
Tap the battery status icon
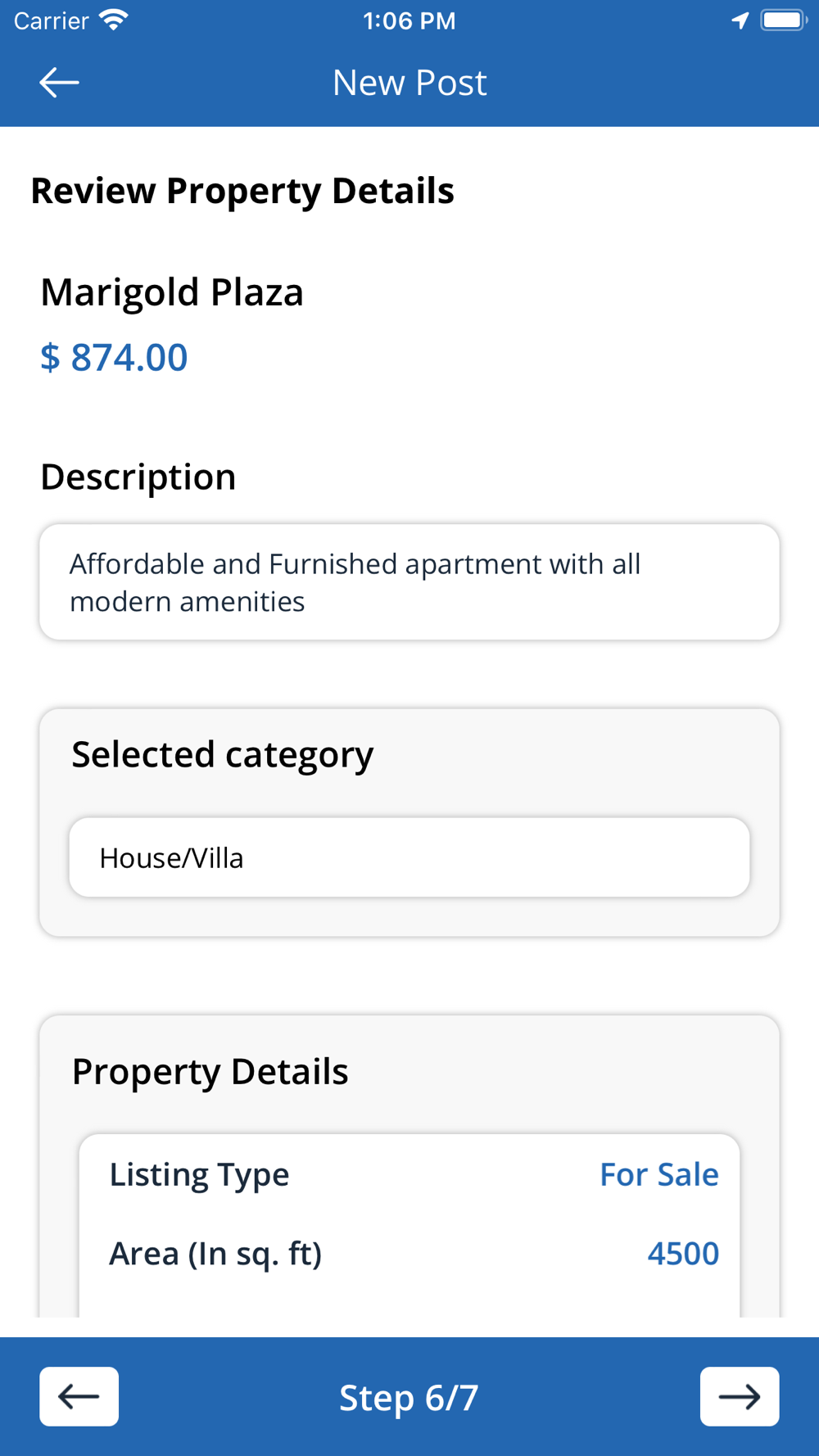tap(783, 20)
